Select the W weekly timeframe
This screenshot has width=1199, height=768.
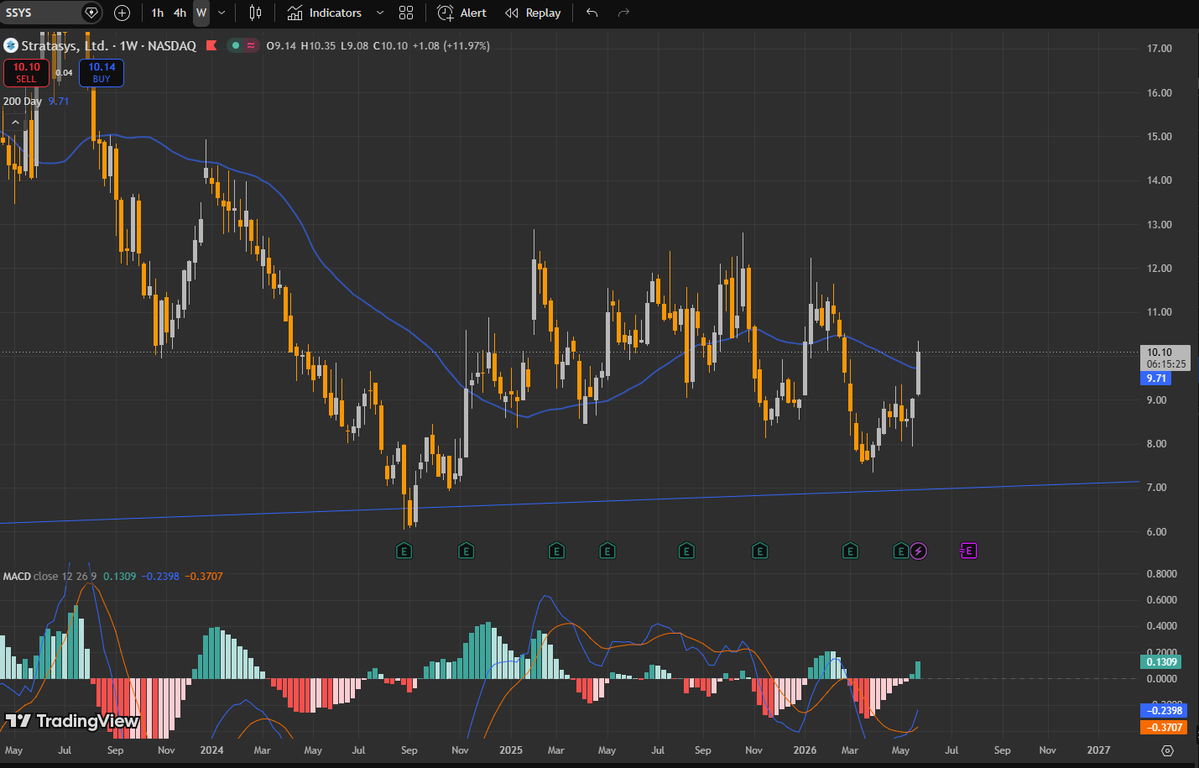[201, 13]
